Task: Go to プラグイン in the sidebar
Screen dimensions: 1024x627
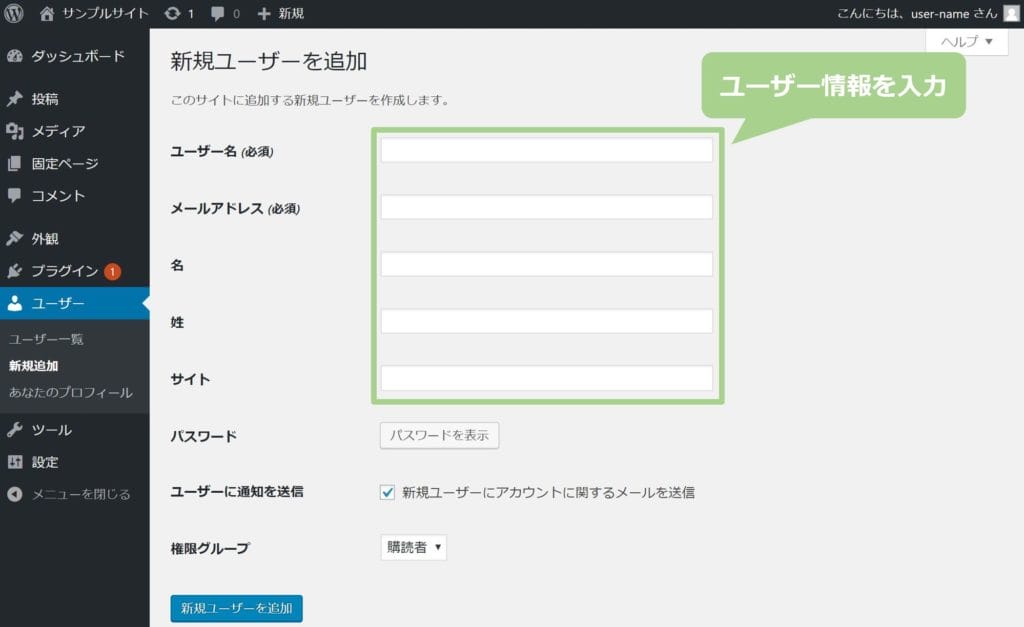Action: pyautogui.click(x=64, y=271)
